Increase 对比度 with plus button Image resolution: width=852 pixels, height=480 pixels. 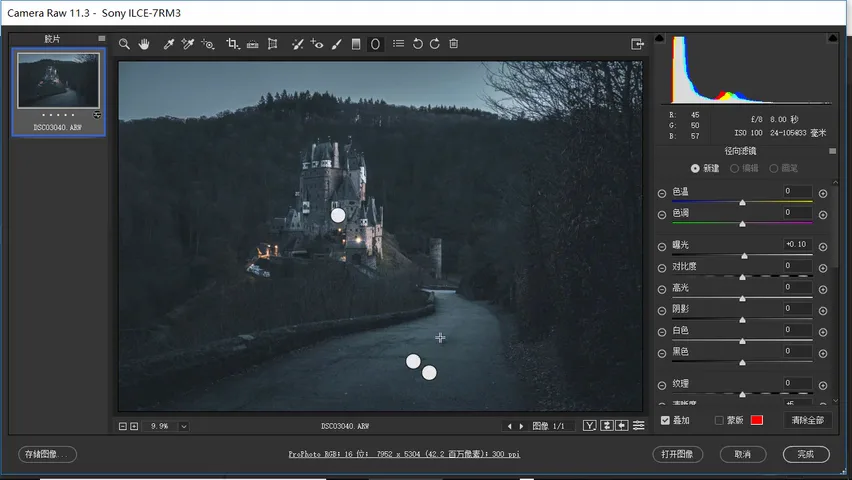pyautogui.click(x=823, y=268)
